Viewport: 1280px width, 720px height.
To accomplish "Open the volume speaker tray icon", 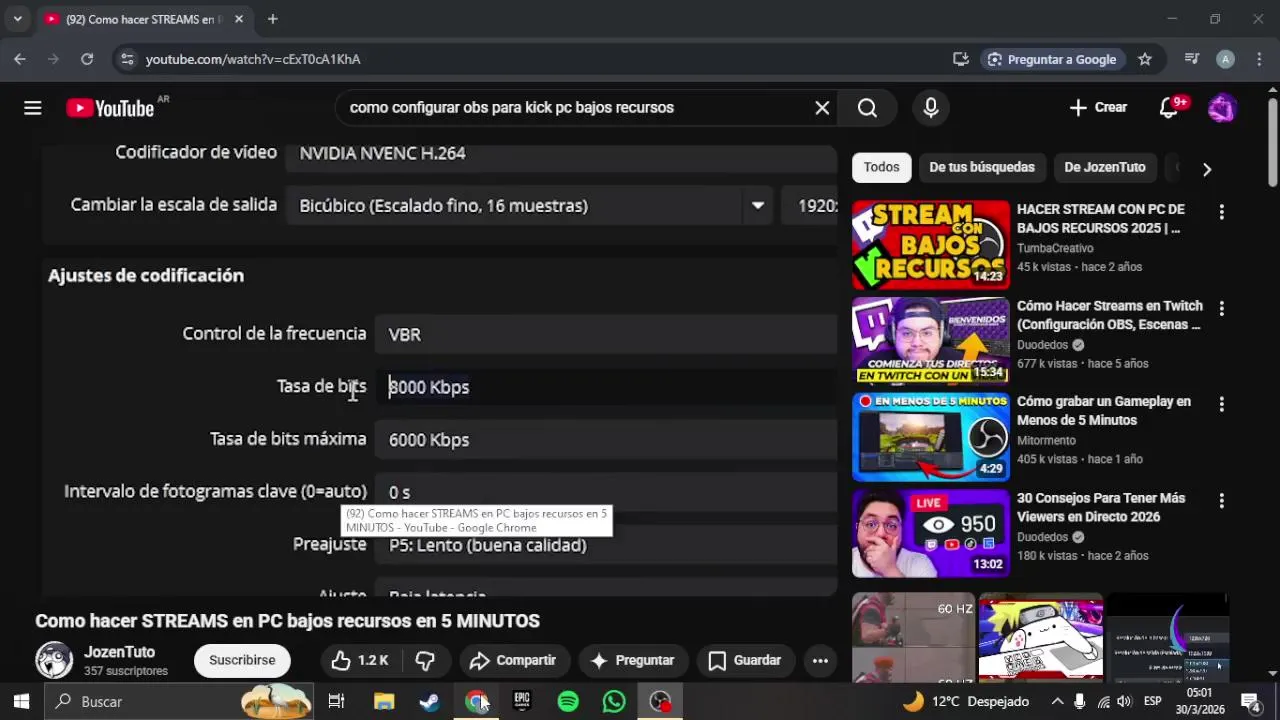I will click(x=1125, y=701).
